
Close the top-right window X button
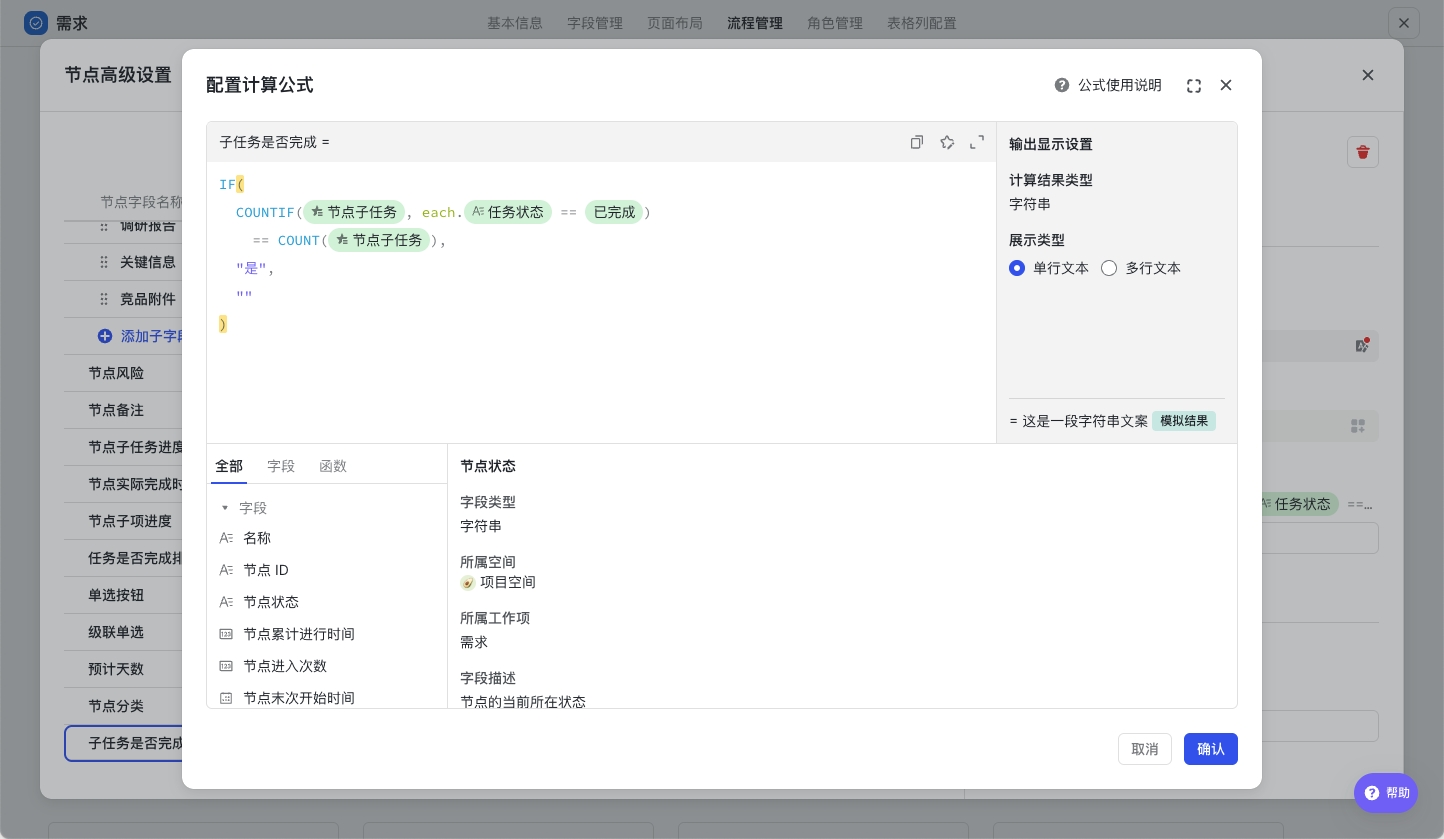[1404, 23]
